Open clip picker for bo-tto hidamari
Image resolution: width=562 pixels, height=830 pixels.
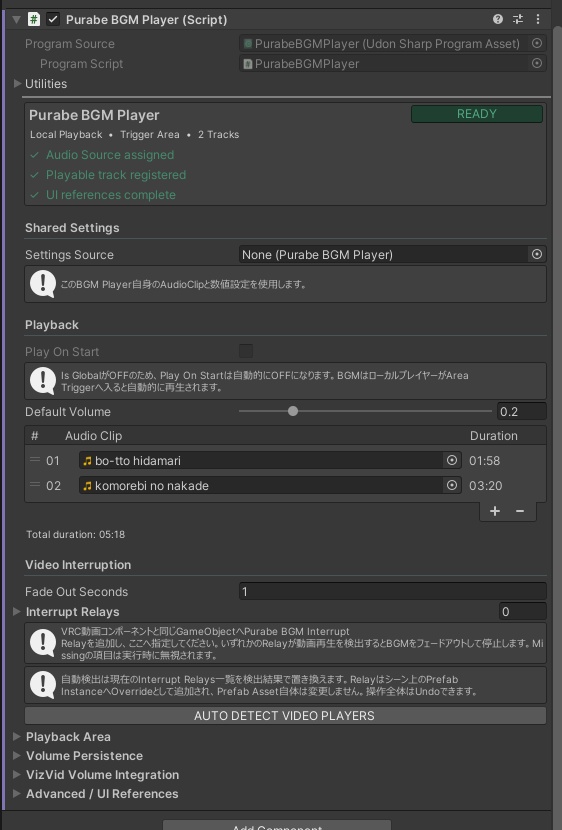(x=452, y=461)
